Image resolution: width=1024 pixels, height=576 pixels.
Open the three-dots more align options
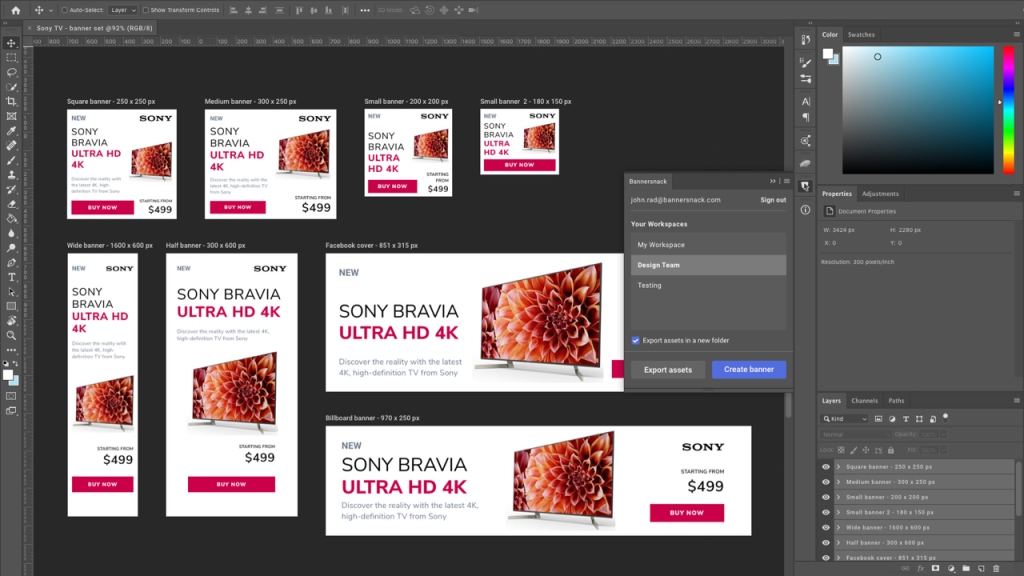coord(364,10)
